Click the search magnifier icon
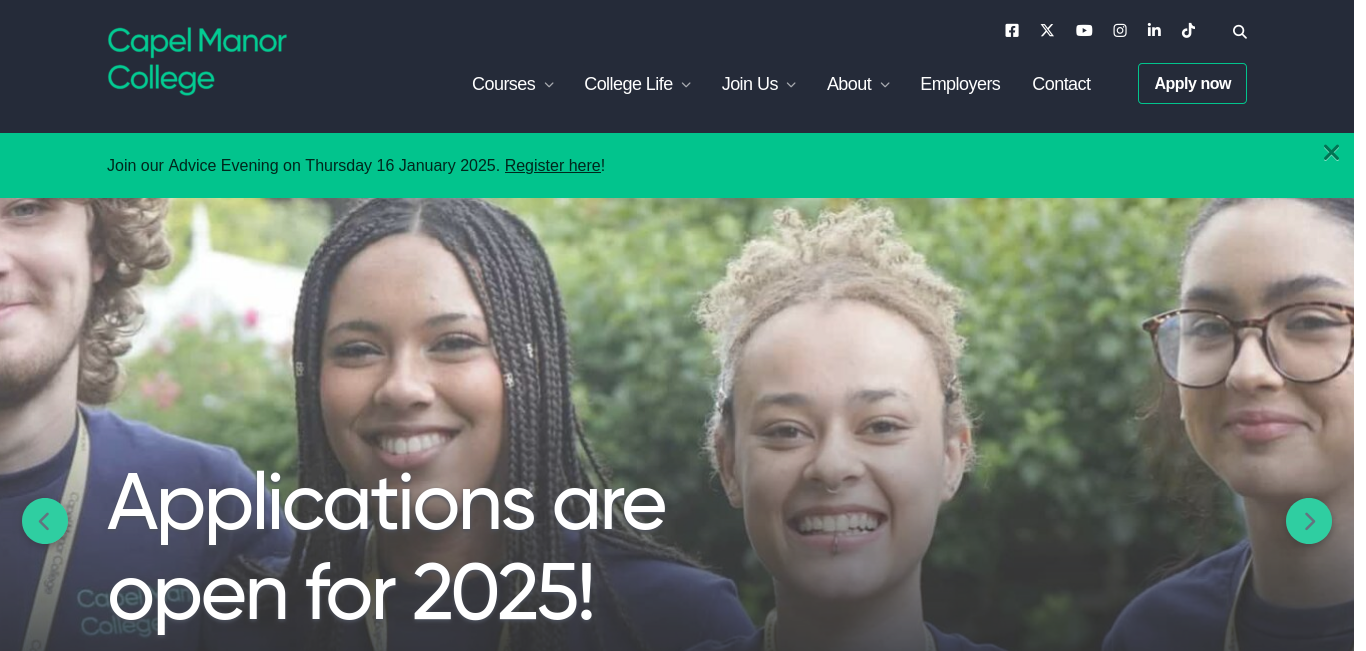 click(1240, 32)
